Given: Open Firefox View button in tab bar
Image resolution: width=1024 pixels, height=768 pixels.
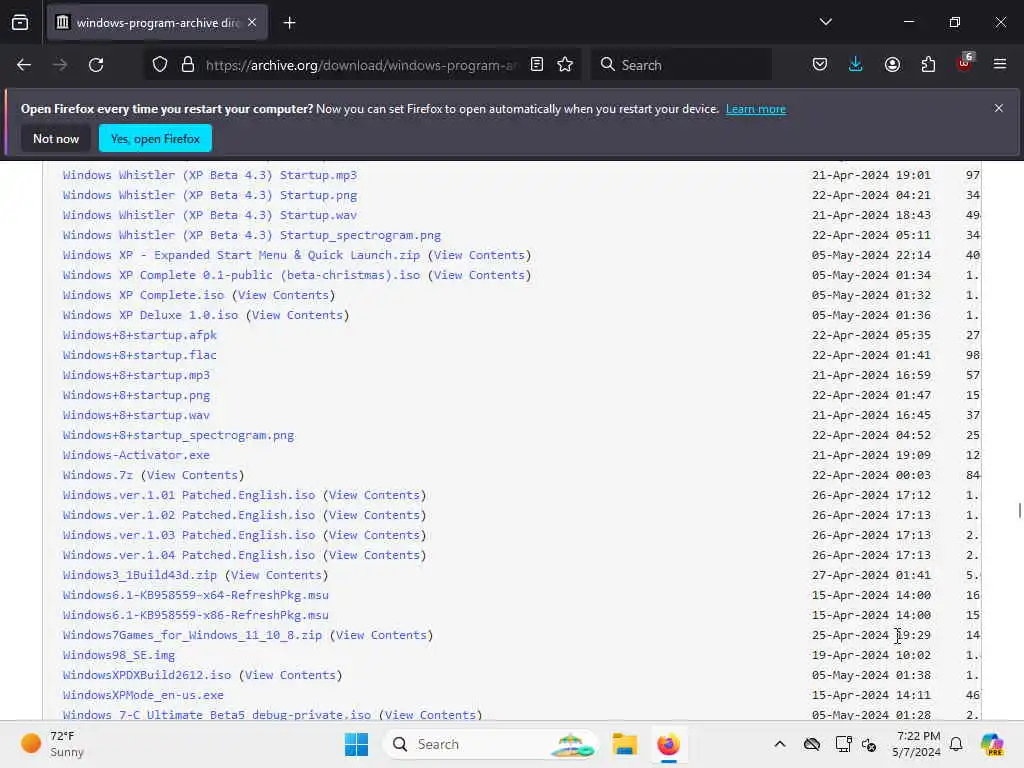Looking at the screenshot, I should click(20, 23).
